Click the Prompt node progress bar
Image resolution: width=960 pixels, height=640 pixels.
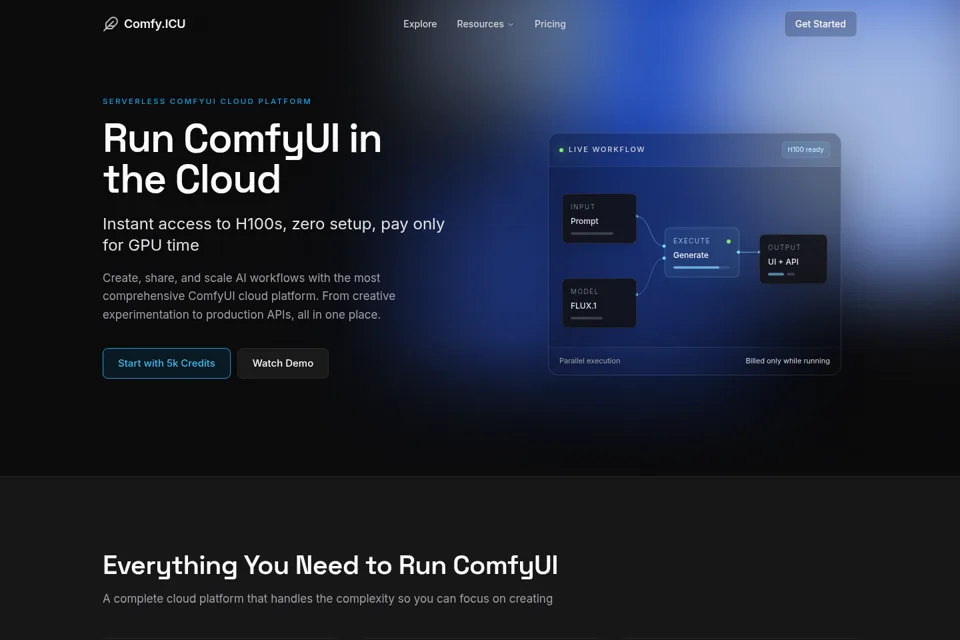pos(592,233)
